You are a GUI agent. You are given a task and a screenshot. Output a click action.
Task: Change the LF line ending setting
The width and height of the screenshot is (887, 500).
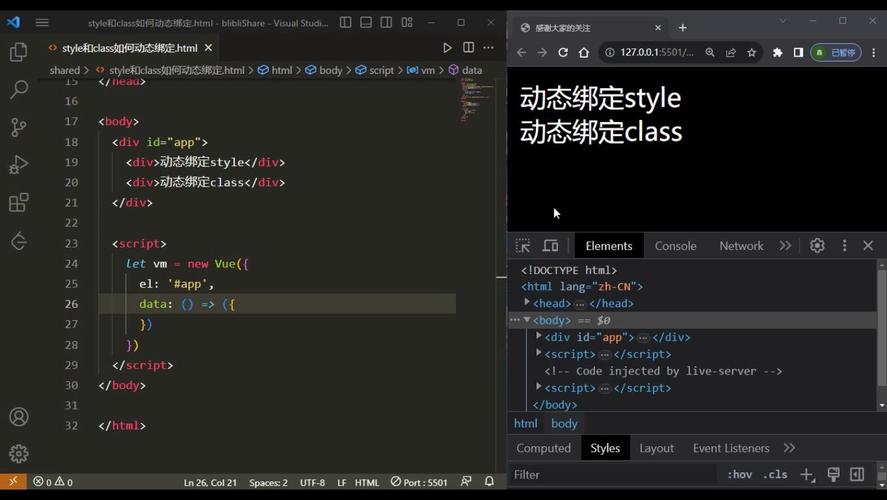click(x=342, y=482)
